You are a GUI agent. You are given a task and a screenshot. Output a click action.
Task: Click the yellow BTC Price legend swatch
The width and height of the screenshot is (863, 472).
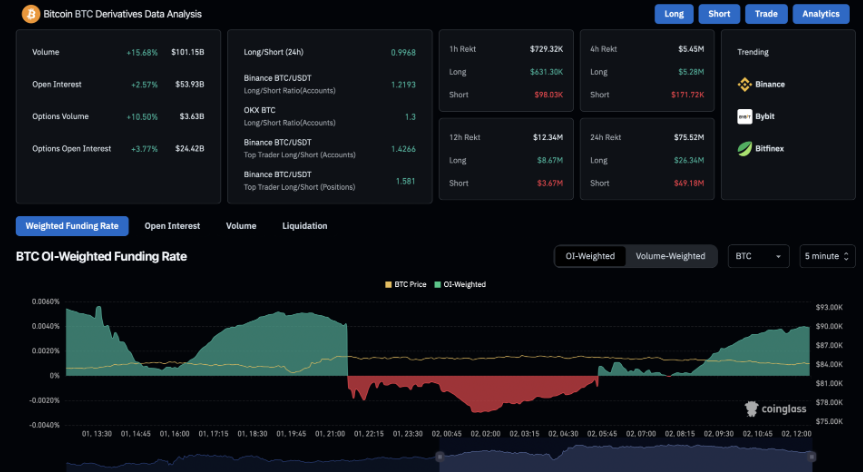click(x=388, y=284)
